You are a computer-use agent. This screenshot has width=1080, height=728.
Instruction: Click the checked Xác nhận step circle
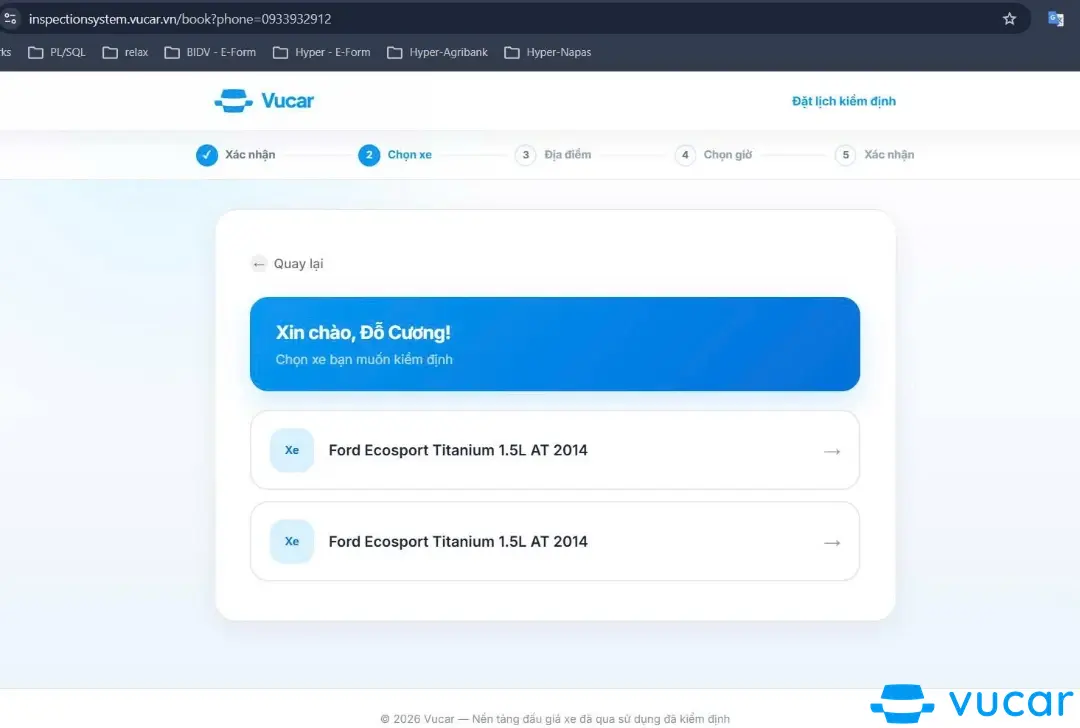[207, 155]
